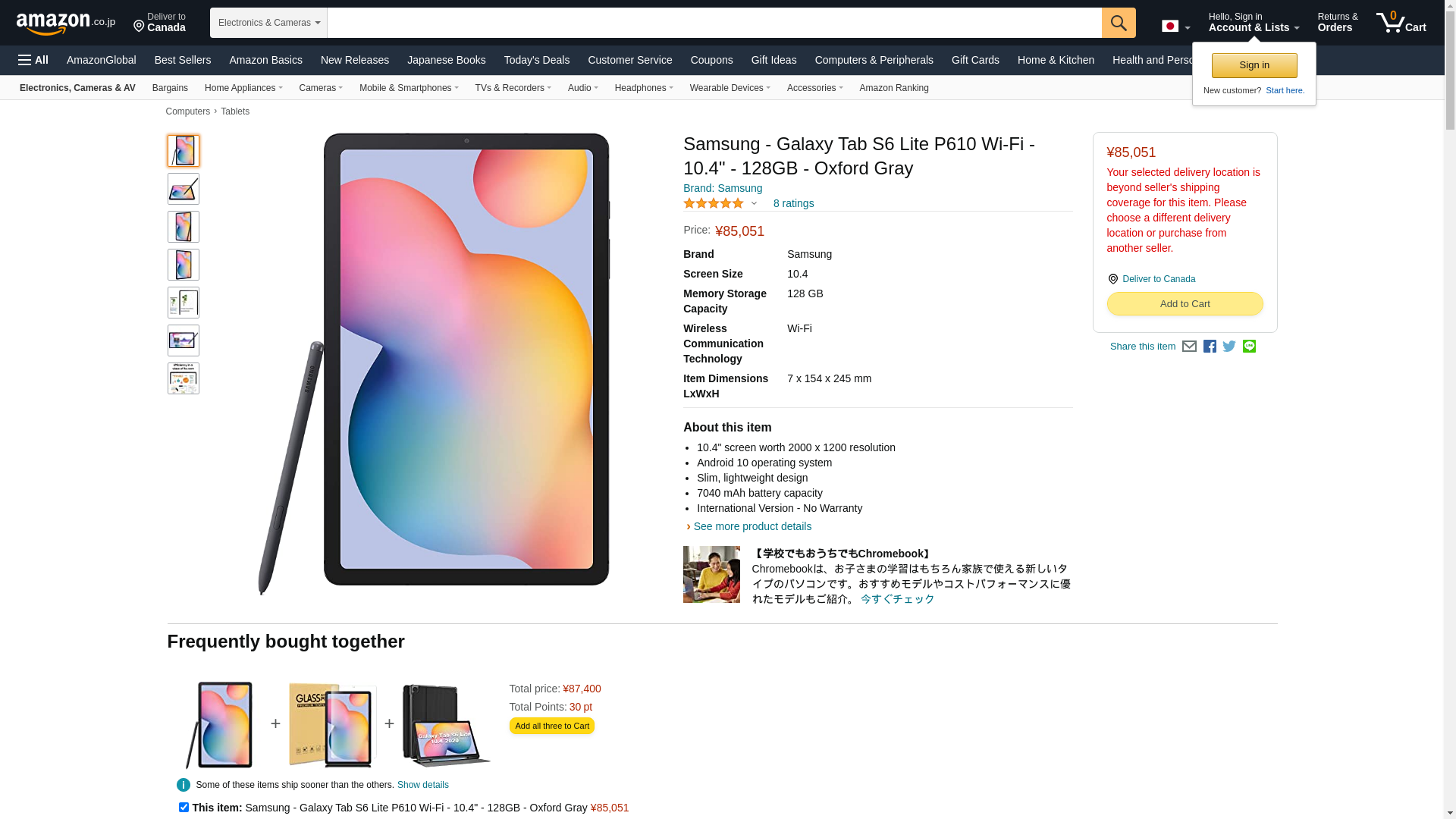Screen dimensions: 1456x819
Task: Click into the search text field
Action: tap(714, 23)
